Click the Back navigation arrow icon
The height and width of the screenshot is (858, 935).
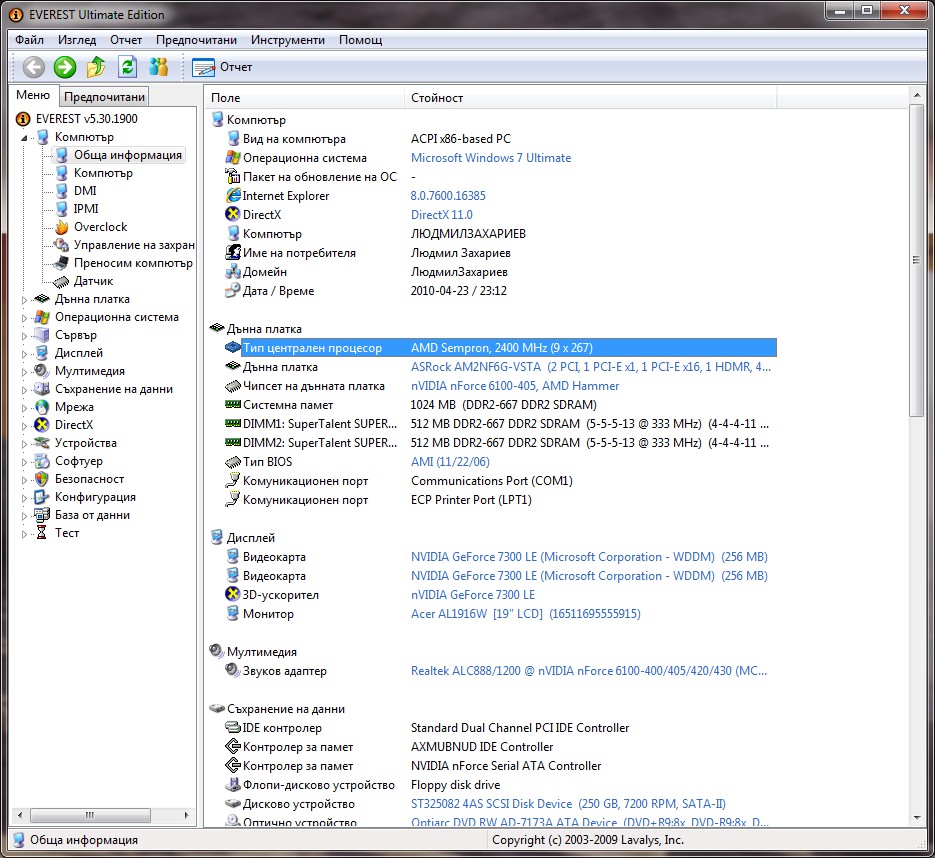(33, 67)
